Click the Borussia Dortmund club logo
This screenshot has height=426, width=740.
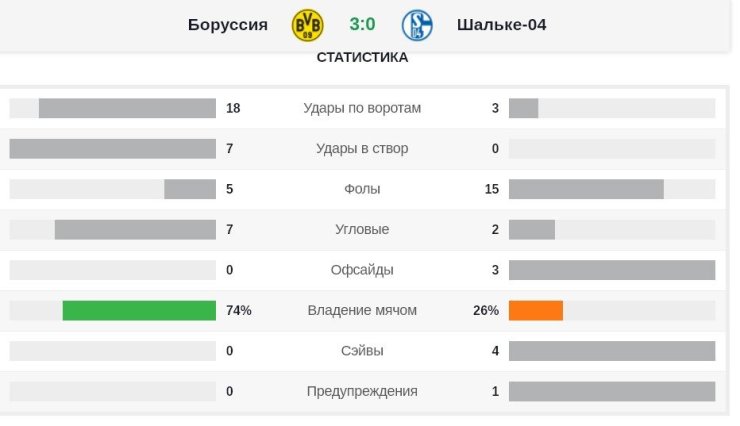[307, 25]
